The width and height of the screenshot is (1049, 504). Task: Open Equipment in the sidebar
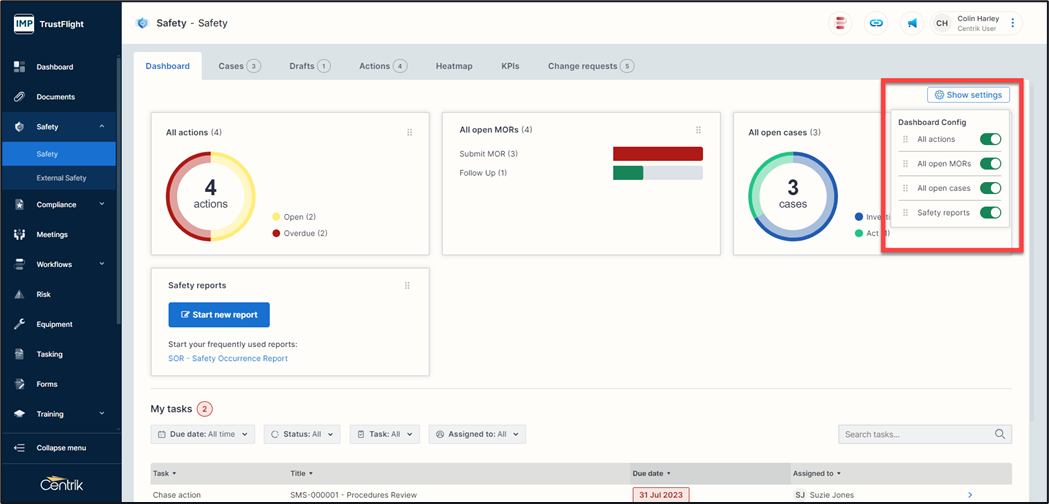tap(54, 324)
